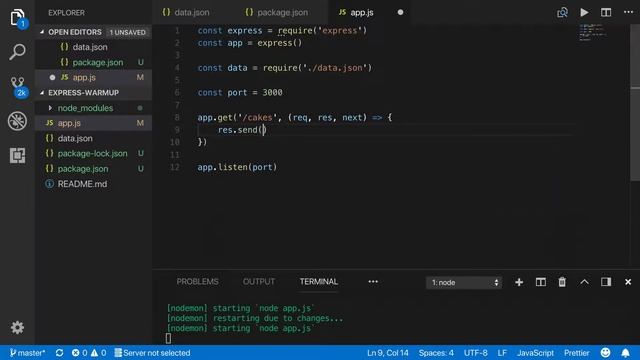Viewport: 640px width, 360px height.
Task: Open errors and warnings count
Action: coord(89,353)
